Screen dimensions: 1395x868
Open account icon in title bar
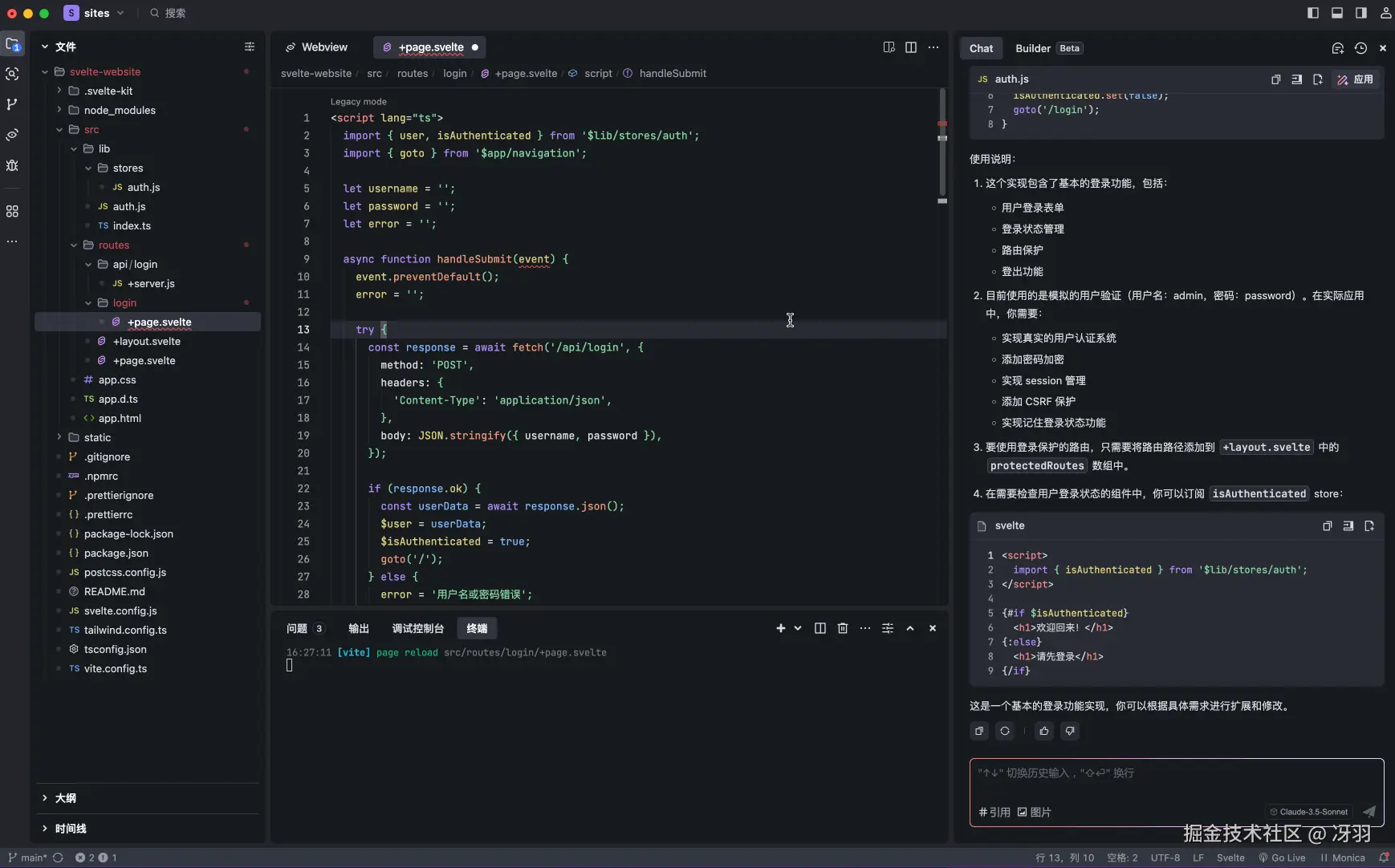click(x=1385, y=13)
